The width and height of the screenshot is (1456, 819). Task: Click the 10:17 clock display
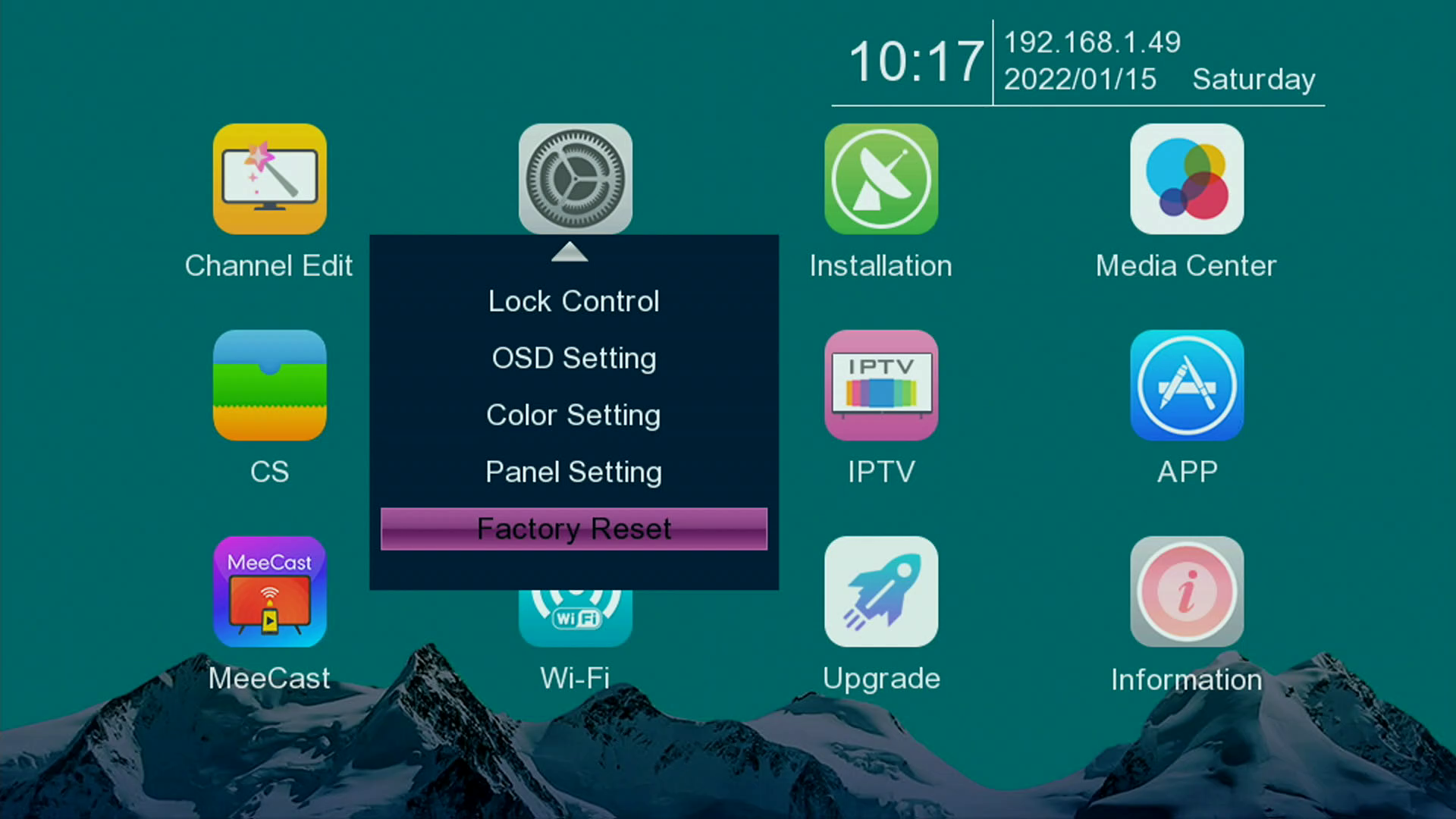pos(915,62)
